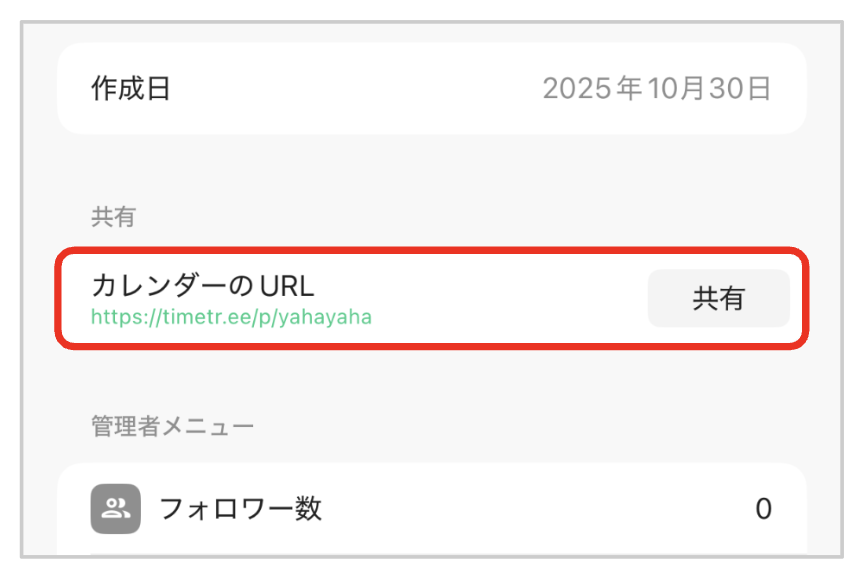Click blank area between URL and 共有 button
This screenshot has width=866, height=576.
click(x=510, y=299)
